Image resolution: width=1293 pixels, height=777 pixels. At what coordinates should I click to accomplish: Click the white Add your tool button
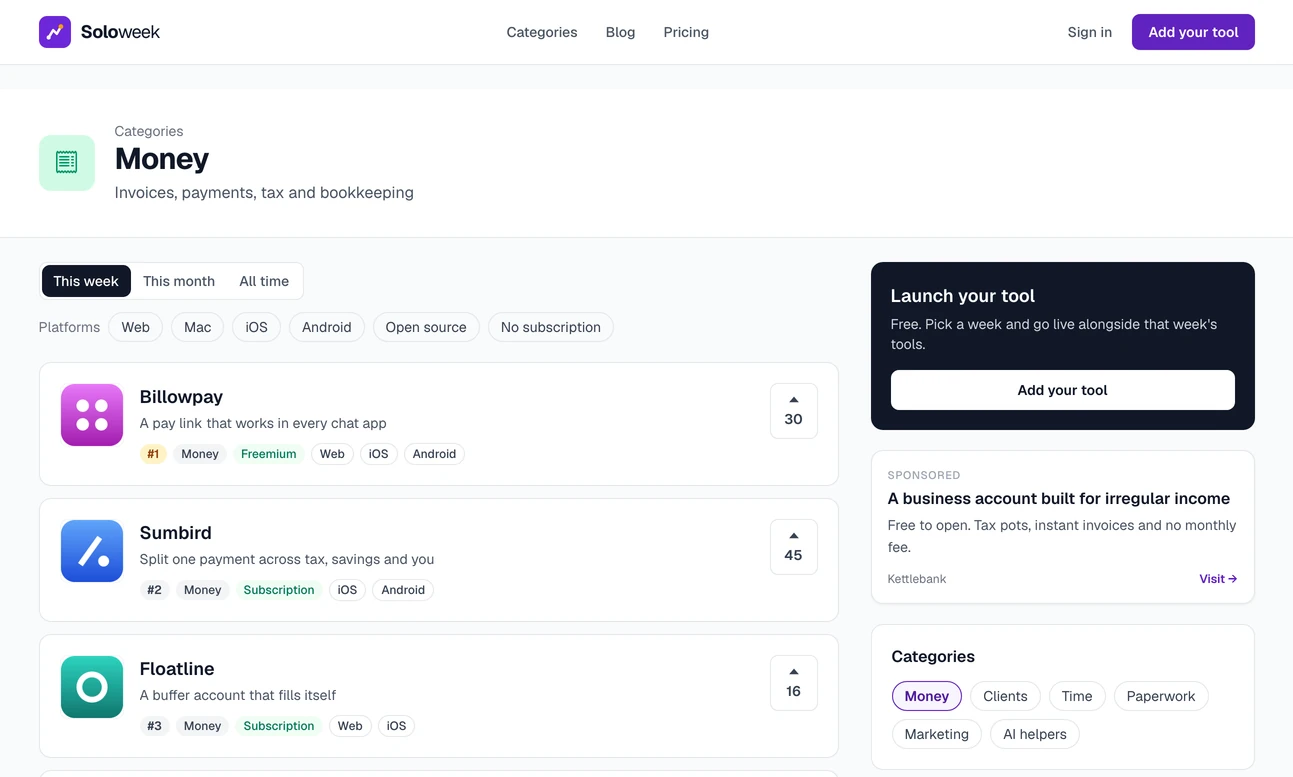tap(1063, 390)
